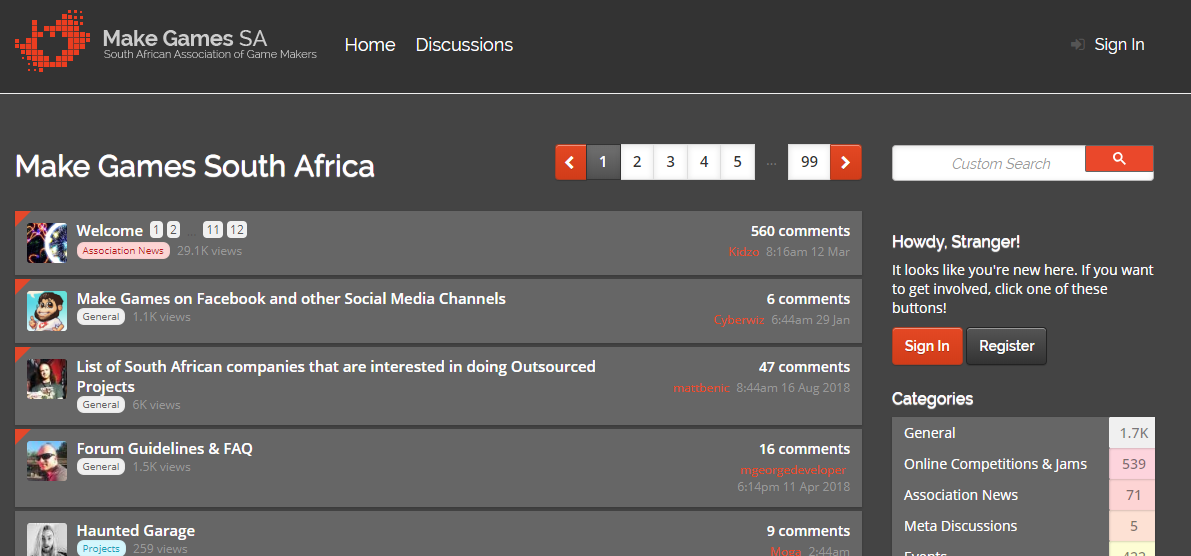Open the Discussions menu item
The width and height of the screenshot is (1191, 556).
pos(464,45)
